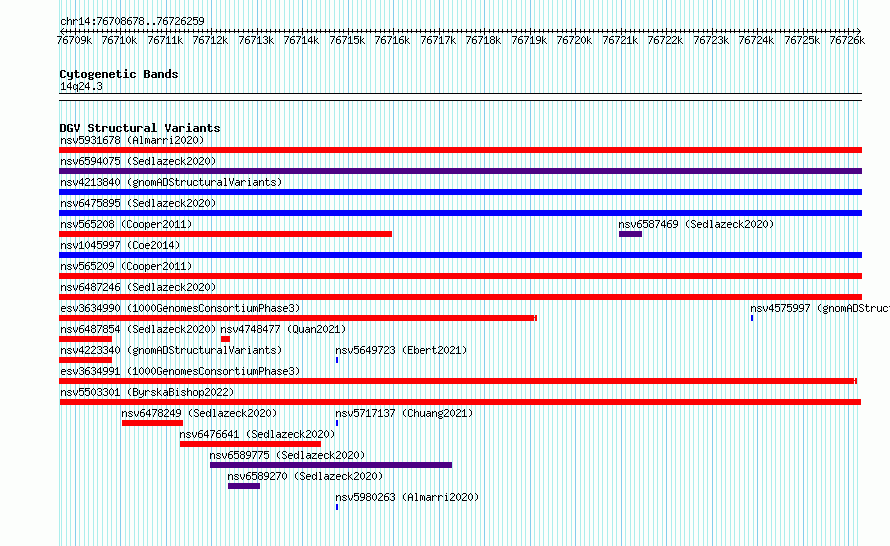Select the red bar under nsv4223340
The width and height of the screenshot is (890, 546).
[85, 360]
